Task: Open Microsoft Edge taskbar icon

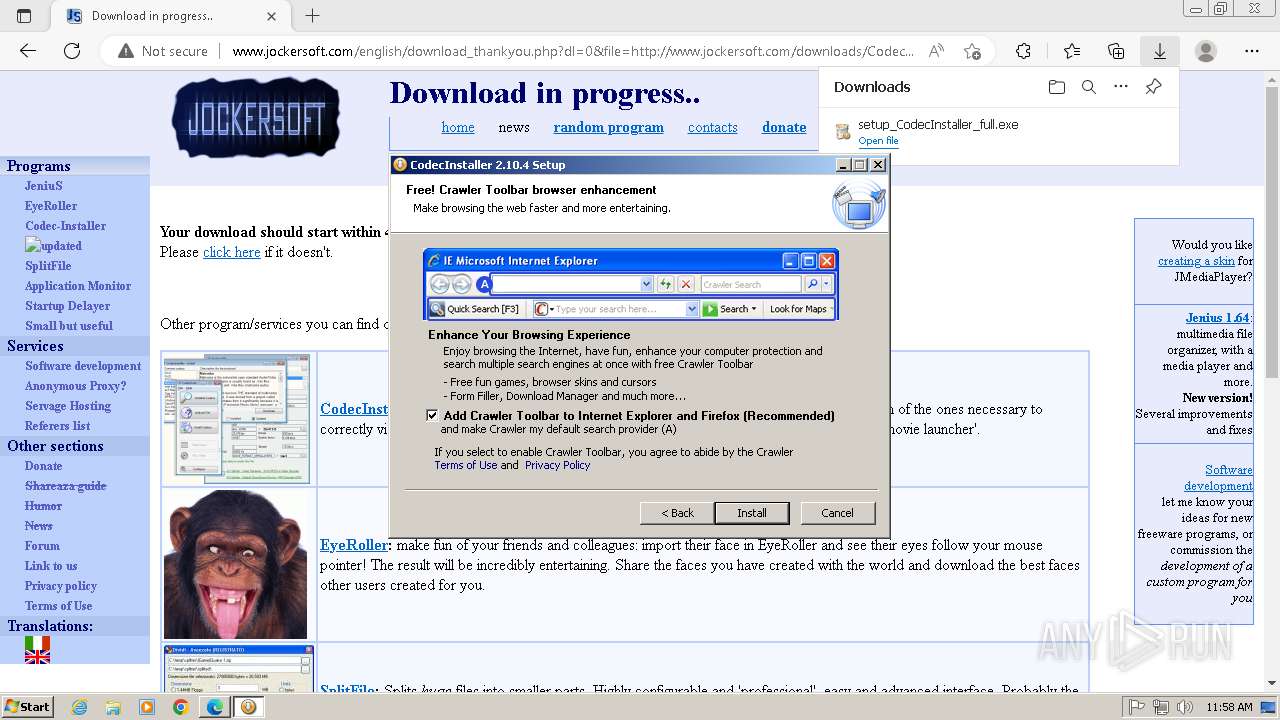Action: [214, 707]
